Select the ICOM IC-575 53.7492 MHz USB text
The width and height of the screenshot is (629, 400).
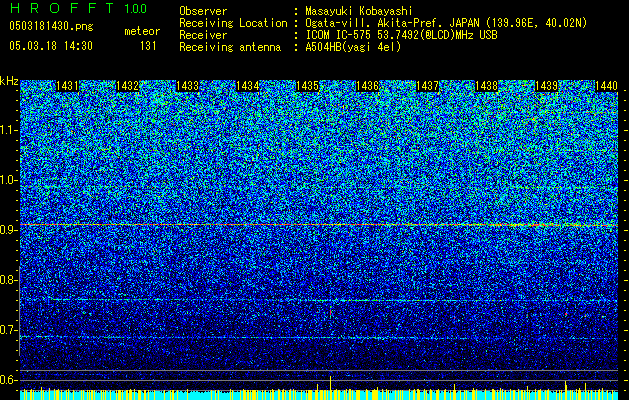[x=401, y=35]
